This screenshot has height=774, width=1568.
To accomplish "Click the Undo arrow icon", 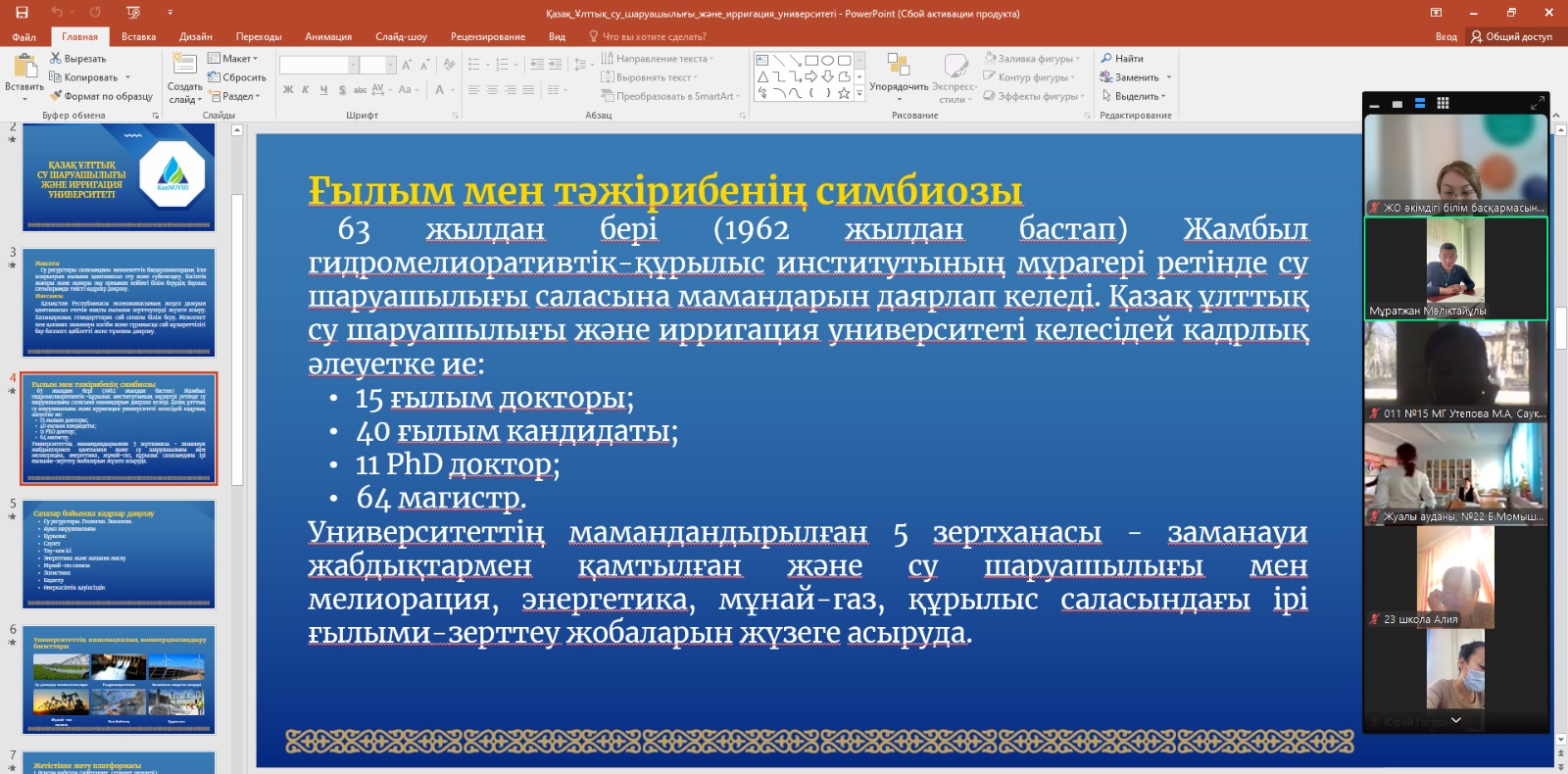I will 57,13.
